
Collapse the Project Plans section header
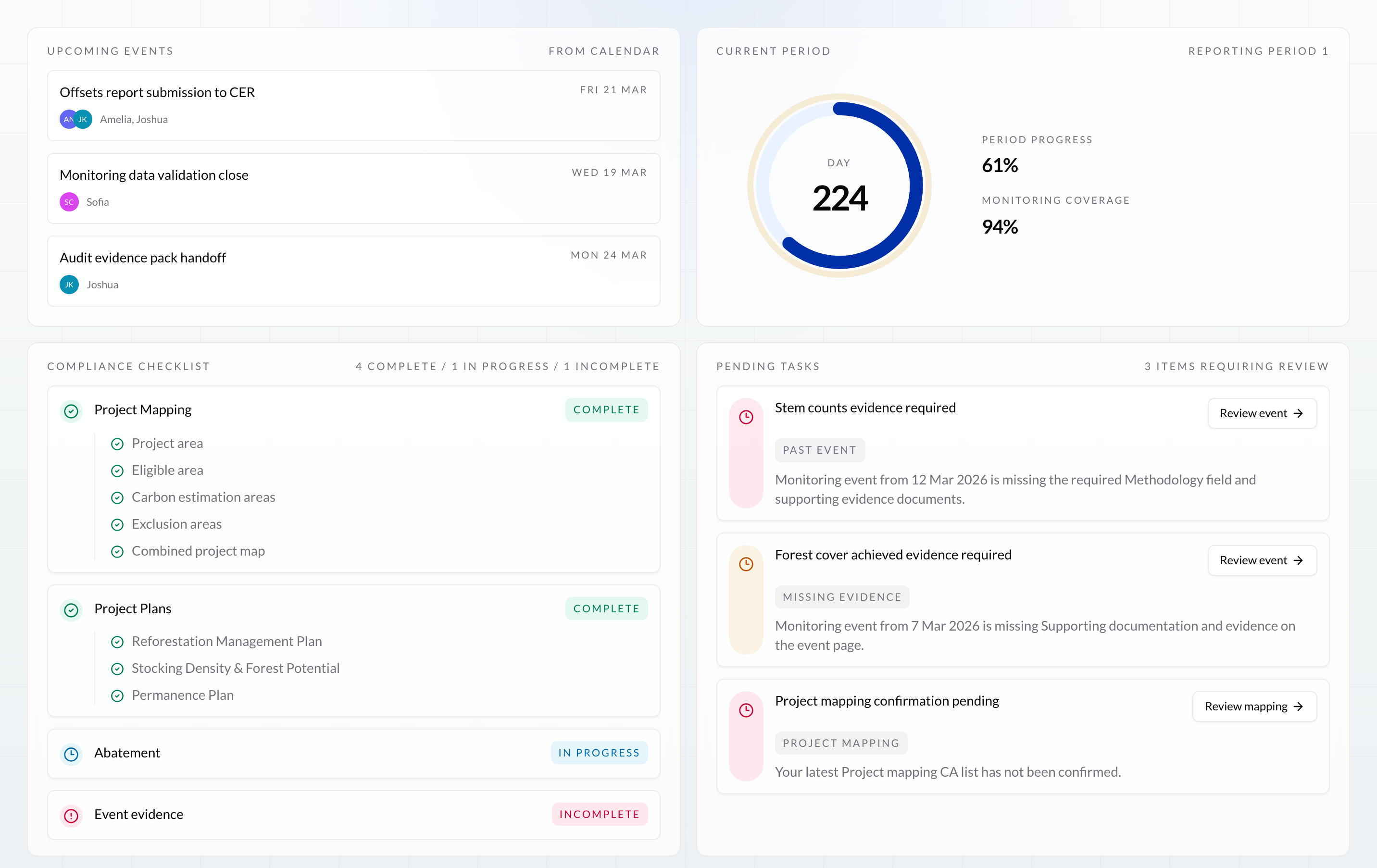353,608
